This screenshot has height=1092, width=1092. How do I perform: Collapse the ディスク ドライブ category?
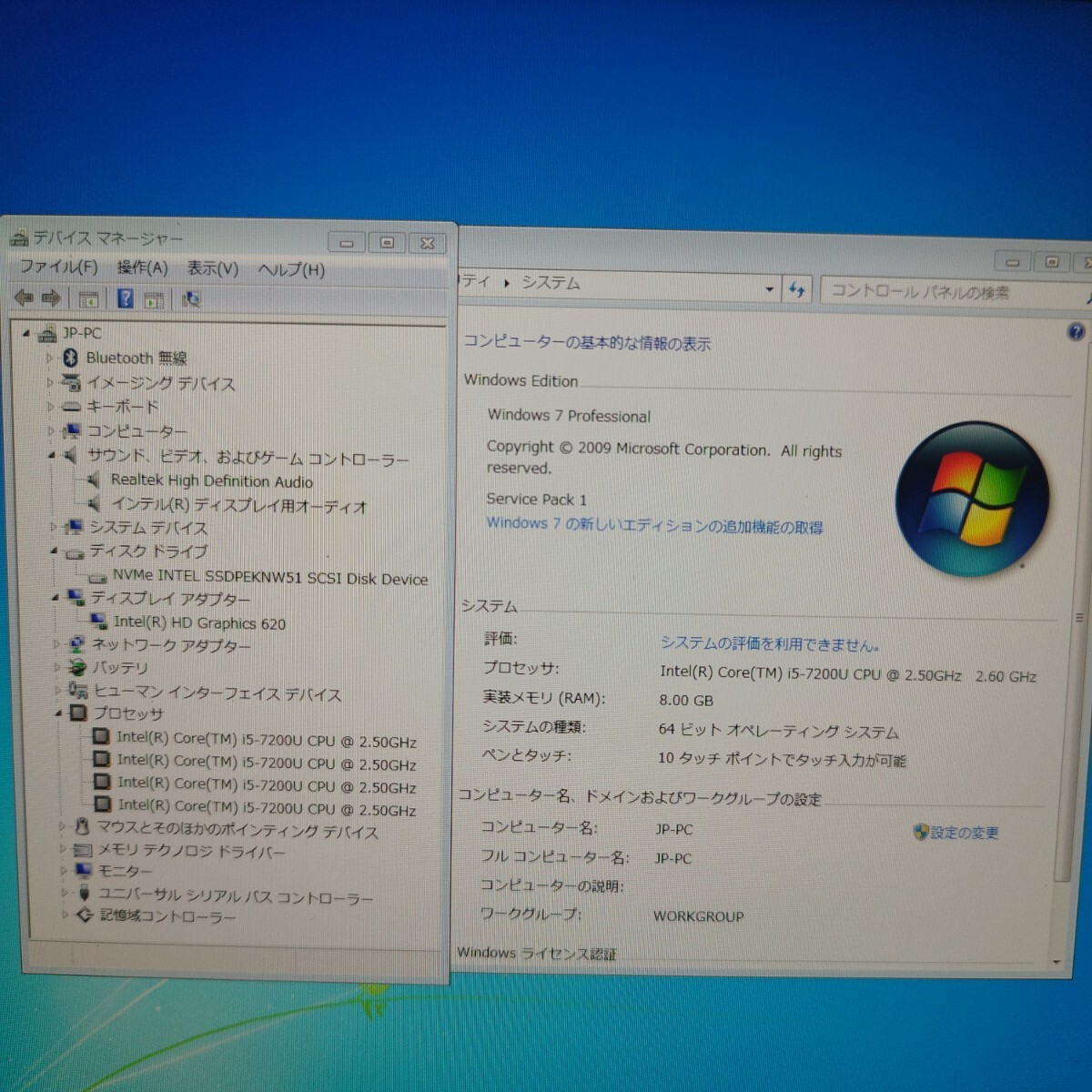pyautogui.click(x=54, y=551)
